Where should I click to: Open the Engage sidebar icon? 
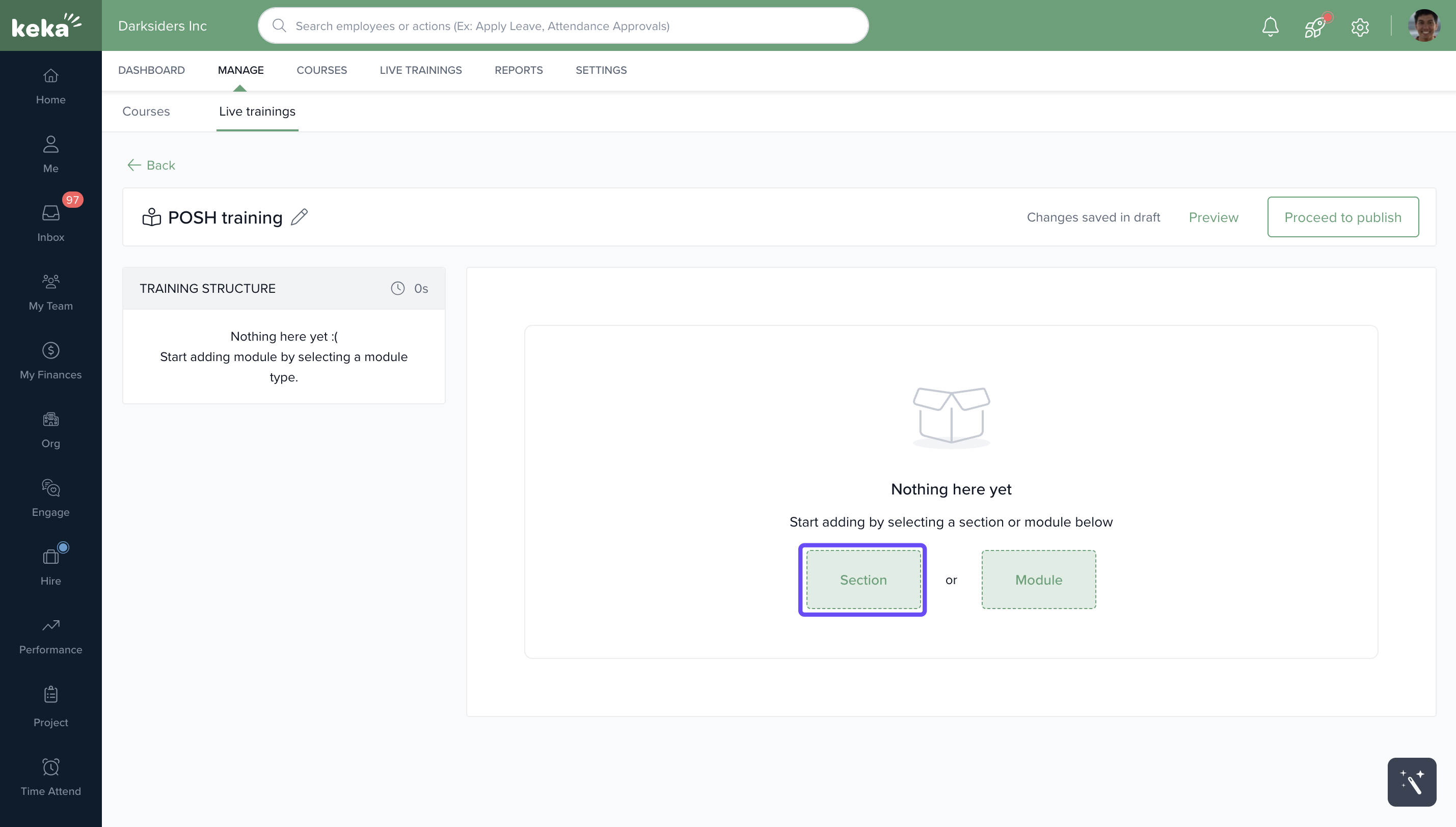pyautogui.click(x=50, y=498)
